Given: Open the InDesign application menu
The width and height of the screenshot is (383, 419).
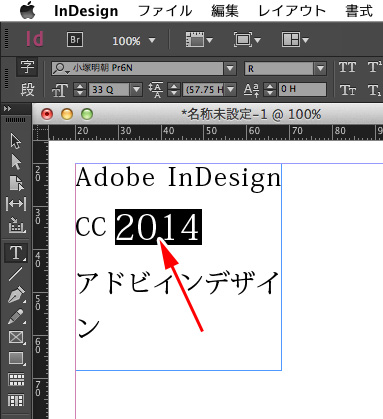Looking at the screenshot, I should coord(86,11).
